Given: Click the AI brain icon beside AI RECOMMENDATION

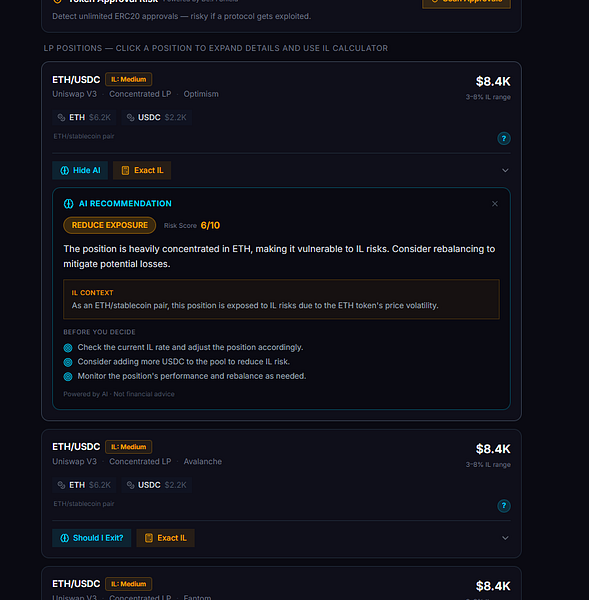Looking at the screenshot, I should click(69, 204).
